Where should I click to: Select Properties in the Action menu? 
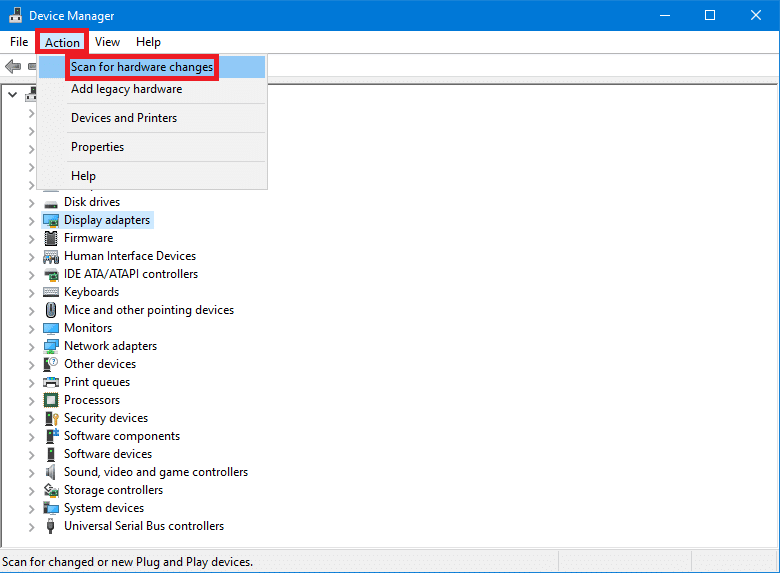tap(152, 147)
